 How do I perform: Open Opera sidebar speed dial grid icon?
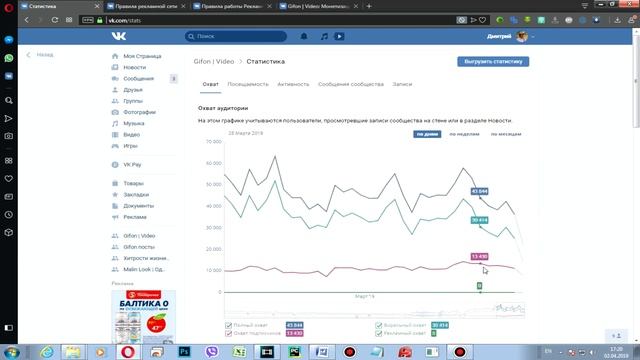pos(9,160)
